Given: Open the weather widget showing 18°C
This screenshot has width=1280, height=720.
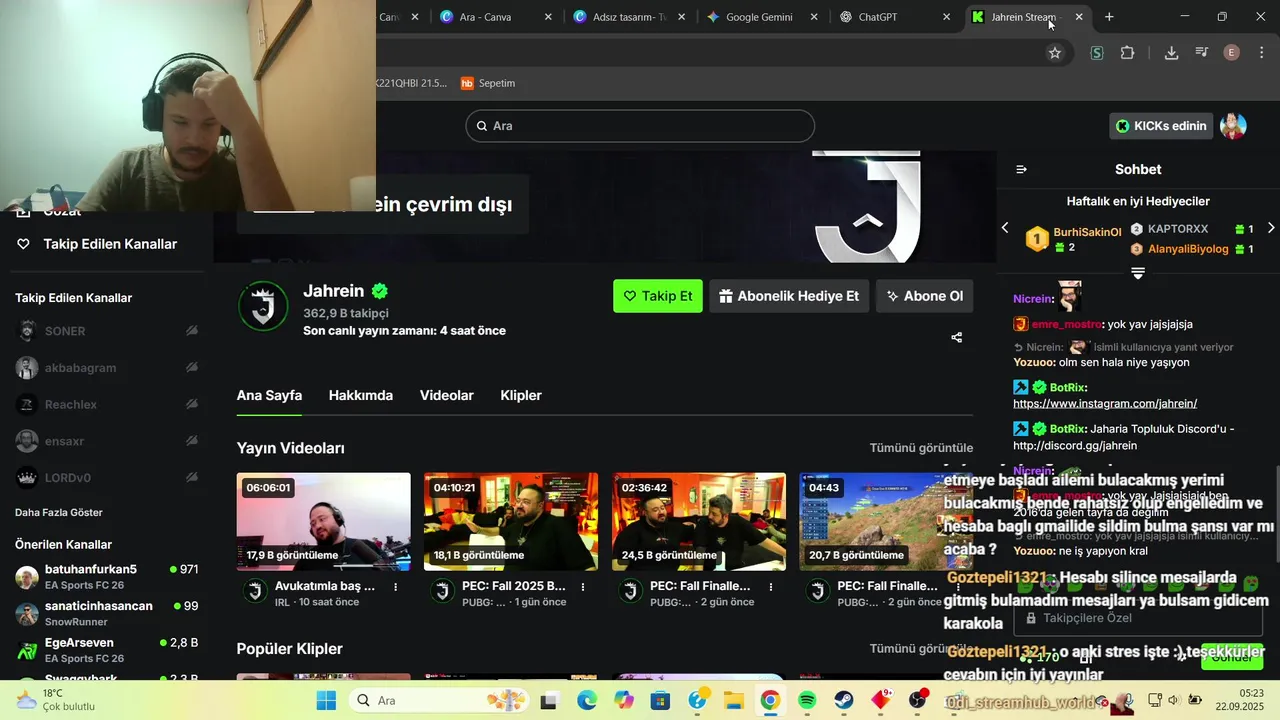Looking at the screenshot, I should coord(55,700).
